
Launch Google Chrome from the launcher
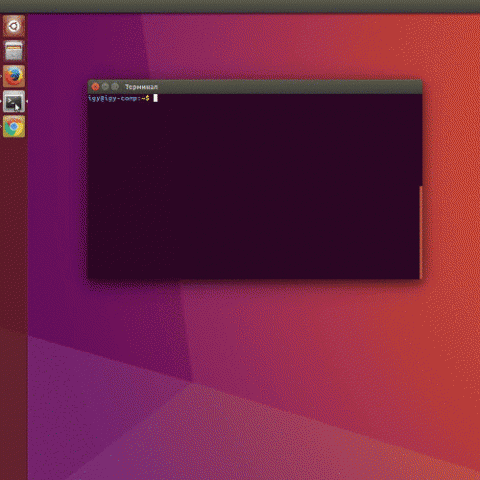[x=14, y=126]
